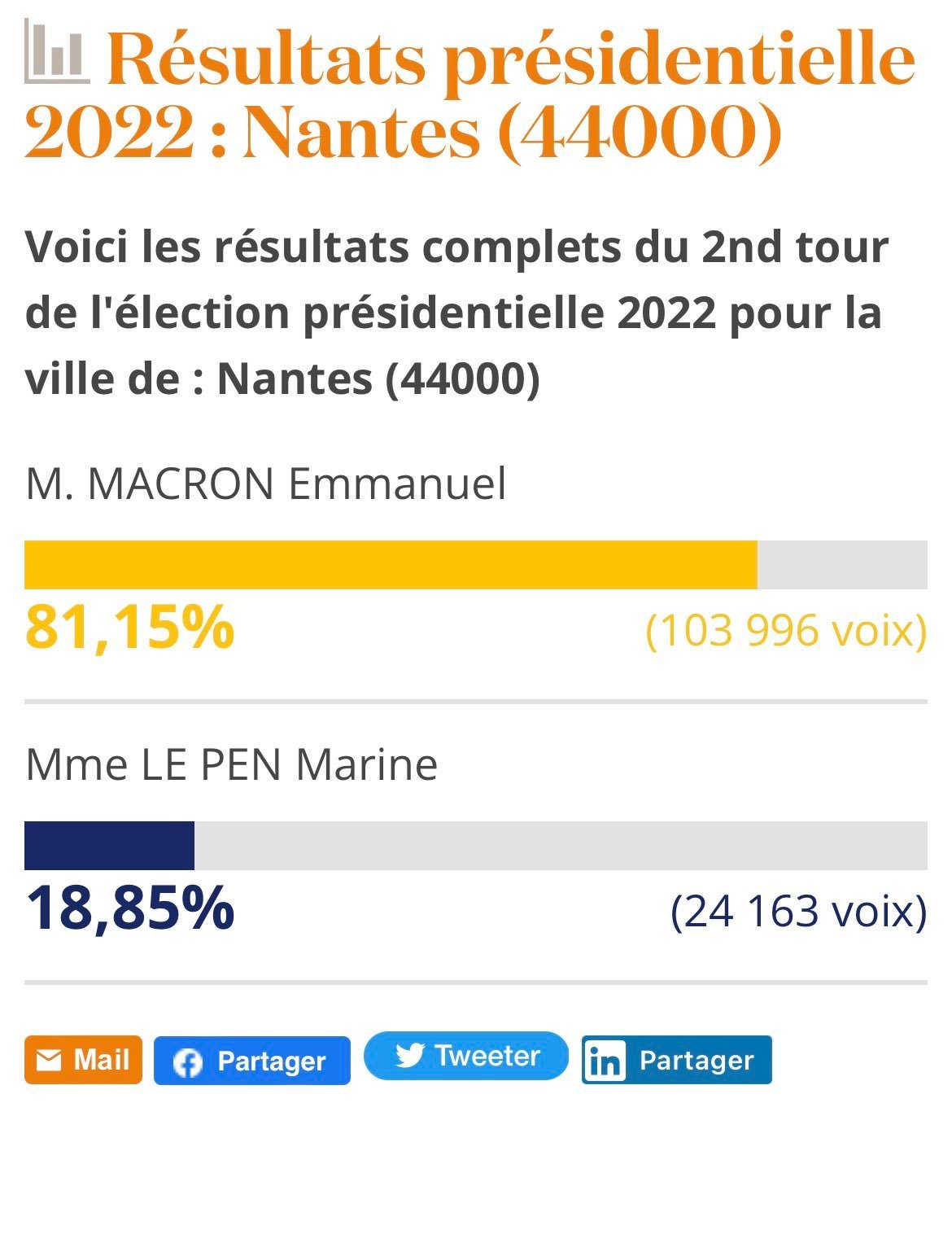Click the navy Le Pen result bar

[109, 846]
